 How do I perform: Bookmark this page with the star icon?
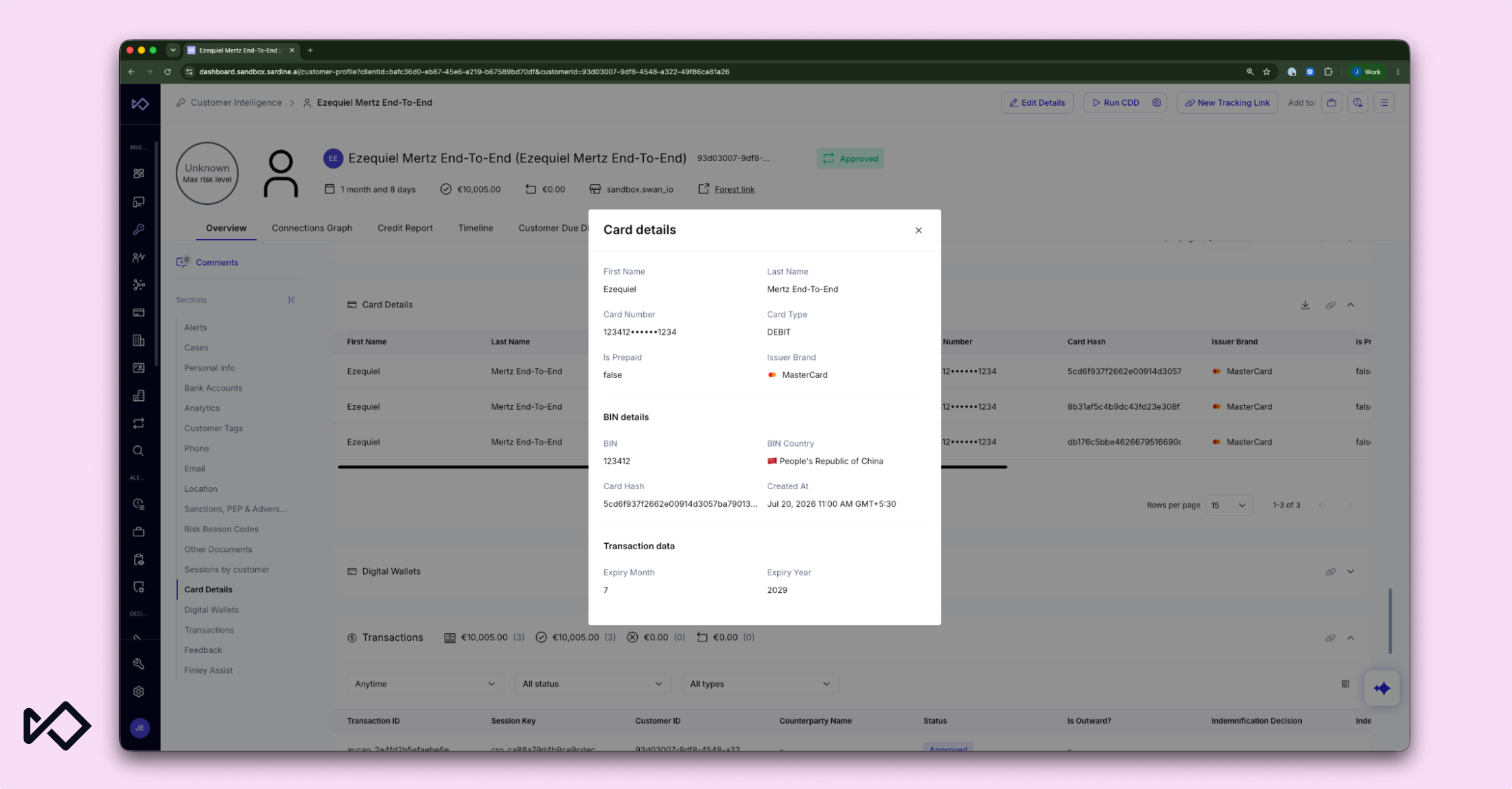click(1267, 71)
